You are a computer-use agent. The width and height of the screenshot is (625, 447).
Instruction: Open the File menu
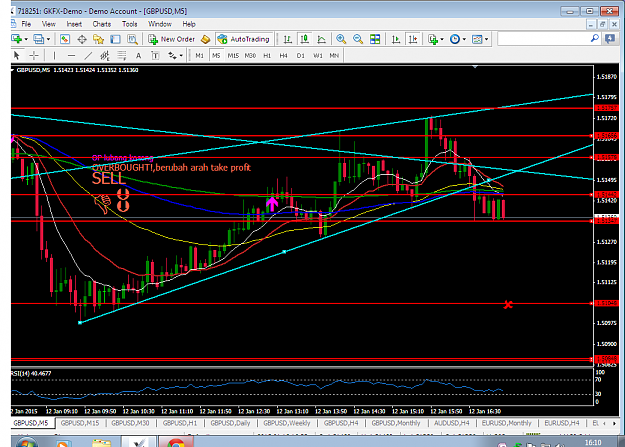pyautogui.click(x=26, y=24)
